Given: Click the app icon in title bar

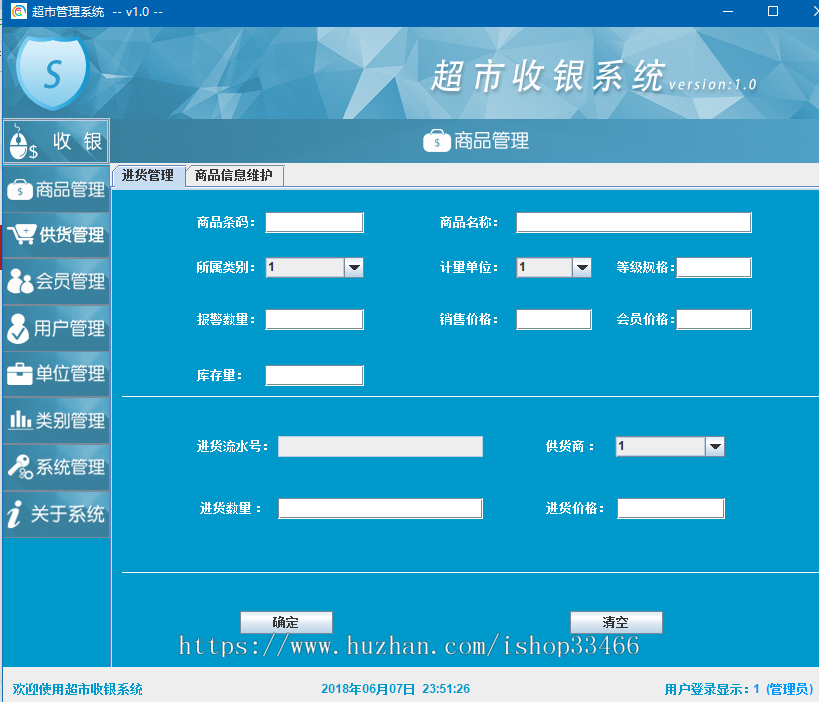Looking at the screenshot, I should (x=19, y=11).
